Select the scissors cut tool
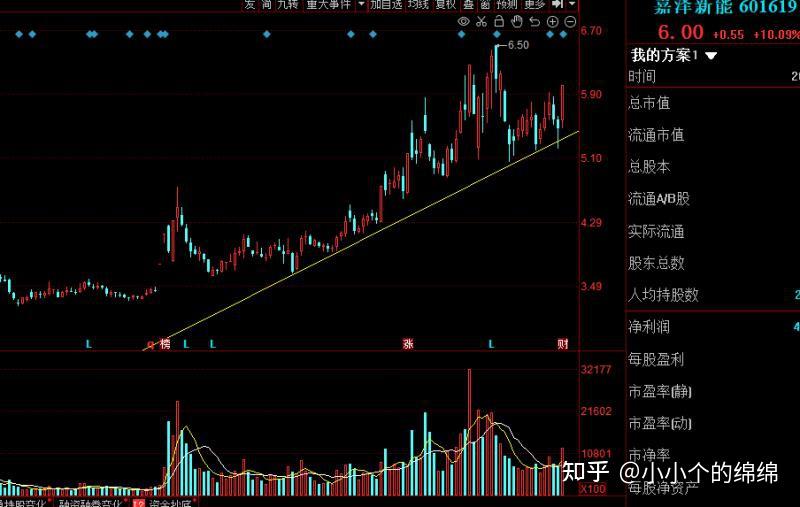The image size is (800, 507). pyautogui.click(x=482, y=21)
